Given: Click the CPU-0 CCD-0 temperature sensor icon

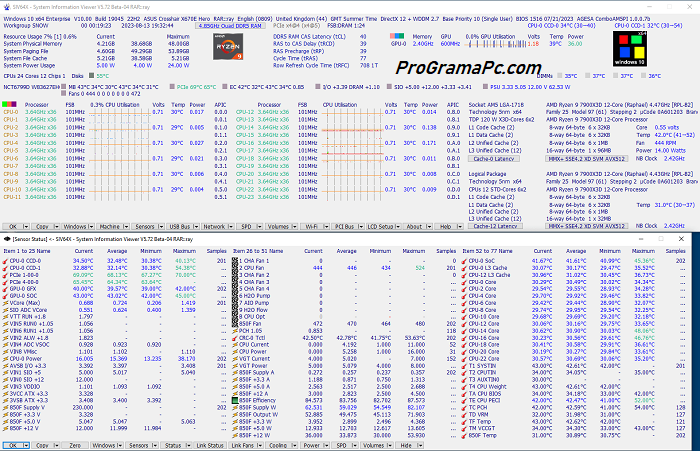Looking at the screenshot, I should pos(6,261).
